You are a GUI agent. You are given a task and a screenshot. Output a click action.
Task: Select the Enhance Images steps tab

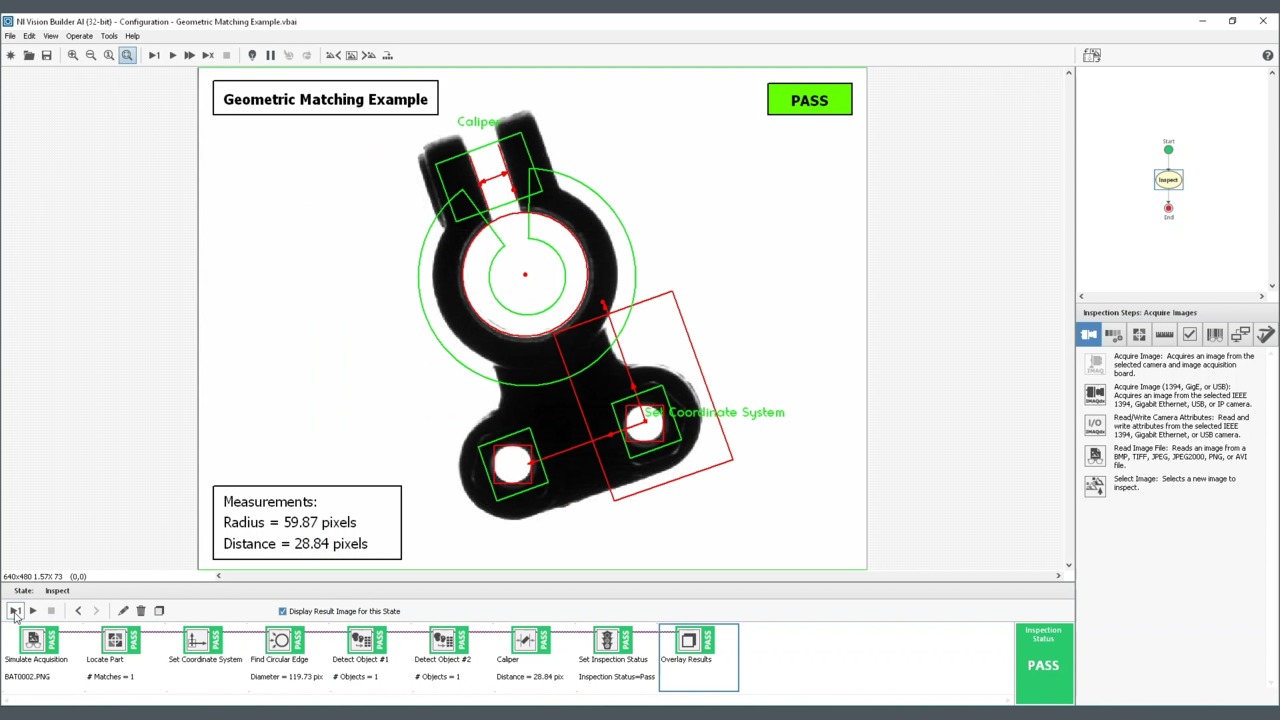coord(1114,335)
